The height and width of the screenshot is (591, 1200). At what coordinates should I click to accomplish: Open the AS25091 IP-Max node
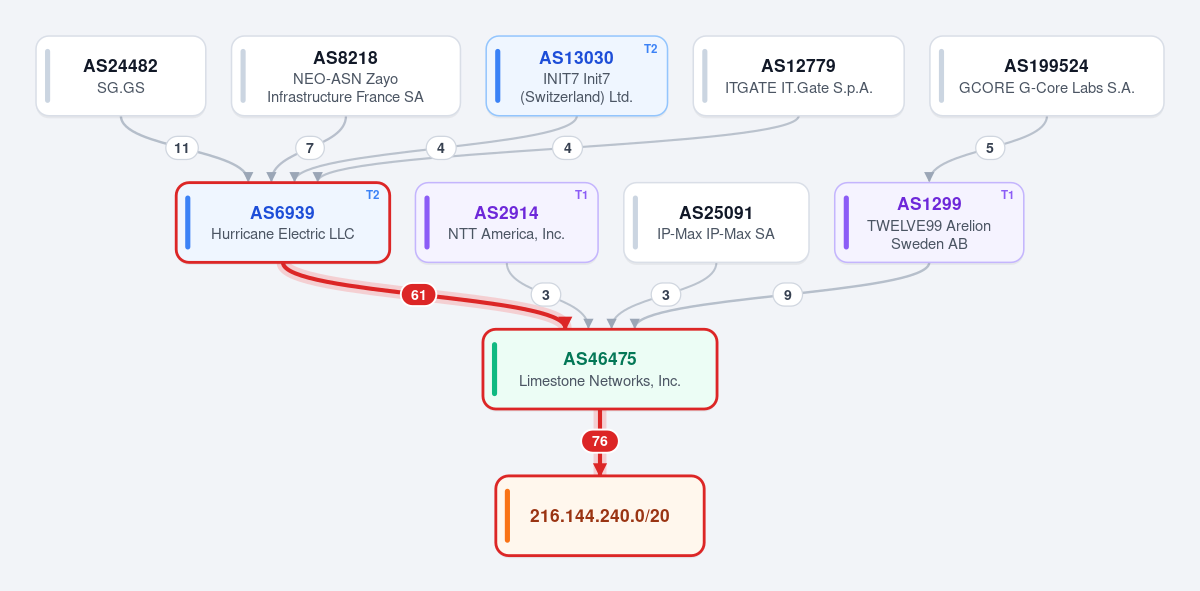[716, 222]
